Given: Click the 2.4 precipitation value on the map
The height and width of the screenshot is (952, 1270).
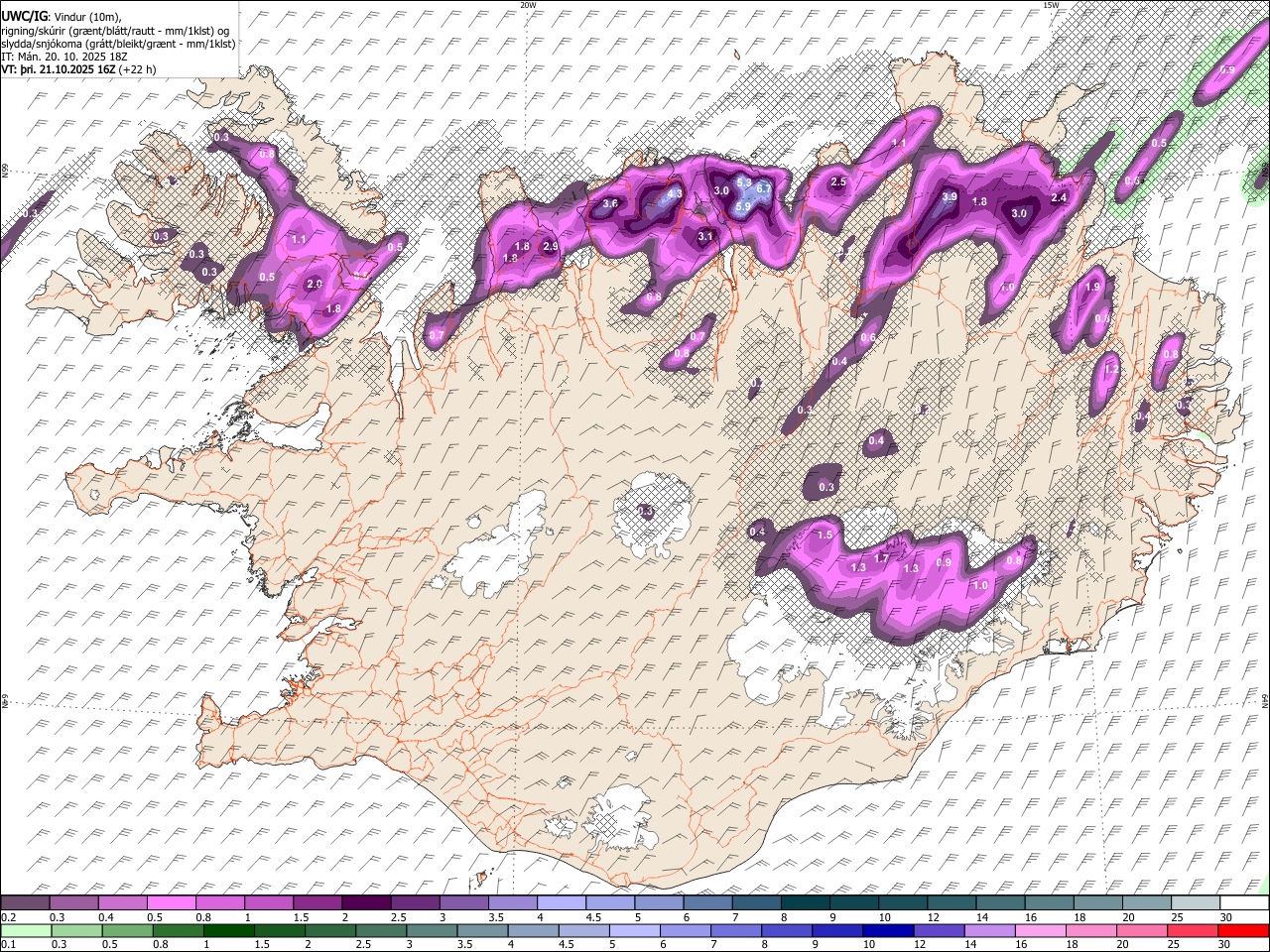Looking at the screenshot, I should click(1059, 198).
